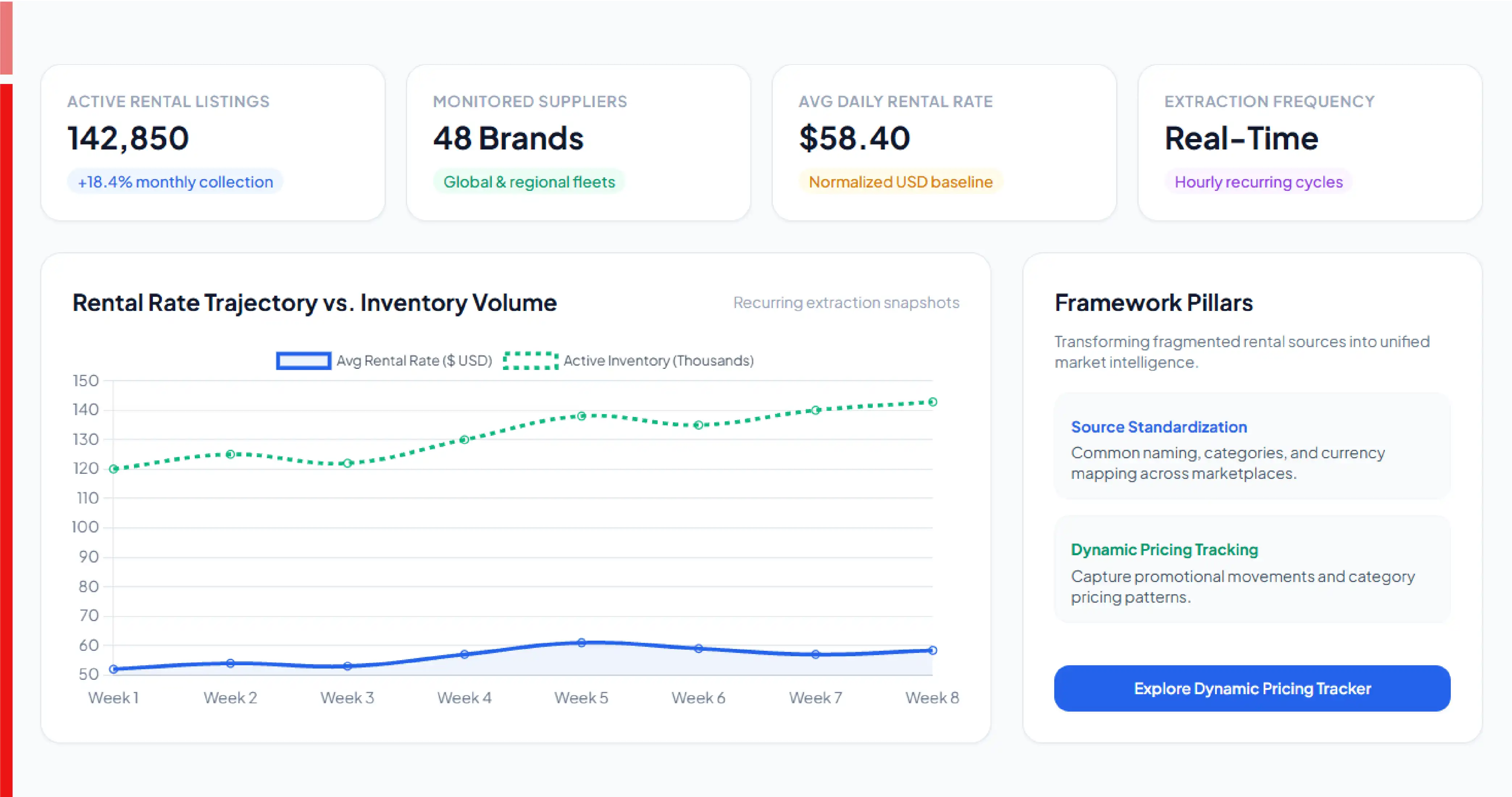Click the Week 3 point on blue rental rate line
The width and height of the screenshot is (1512, 797).
tap(347, 666)
